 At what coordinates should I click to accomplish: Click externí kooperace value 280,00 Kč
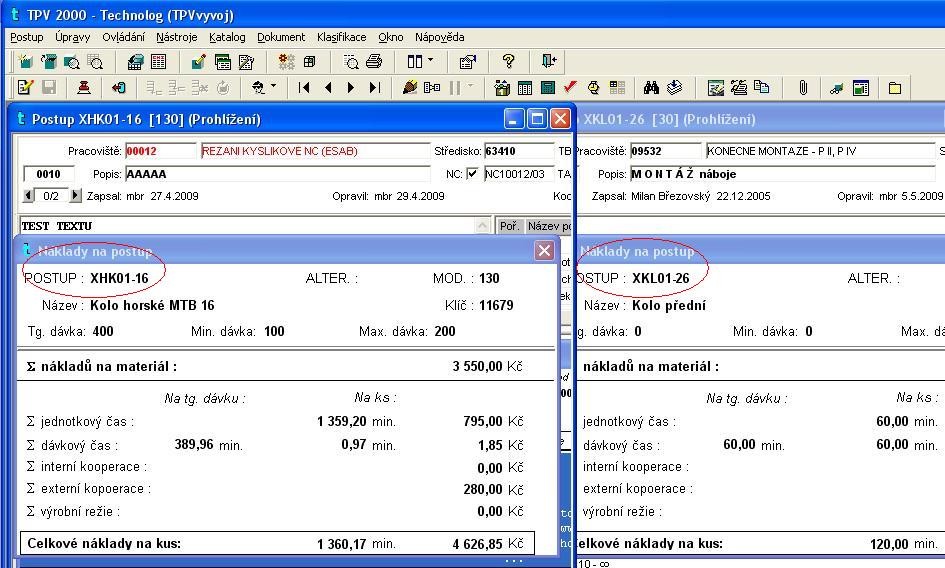coord(493,489)
